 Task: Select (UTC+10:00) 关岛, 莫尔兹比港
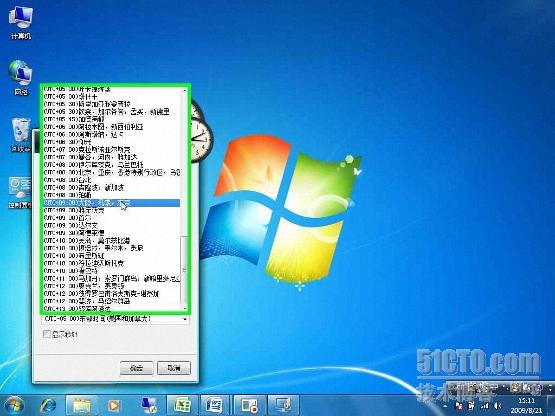(x=112, y=240)
